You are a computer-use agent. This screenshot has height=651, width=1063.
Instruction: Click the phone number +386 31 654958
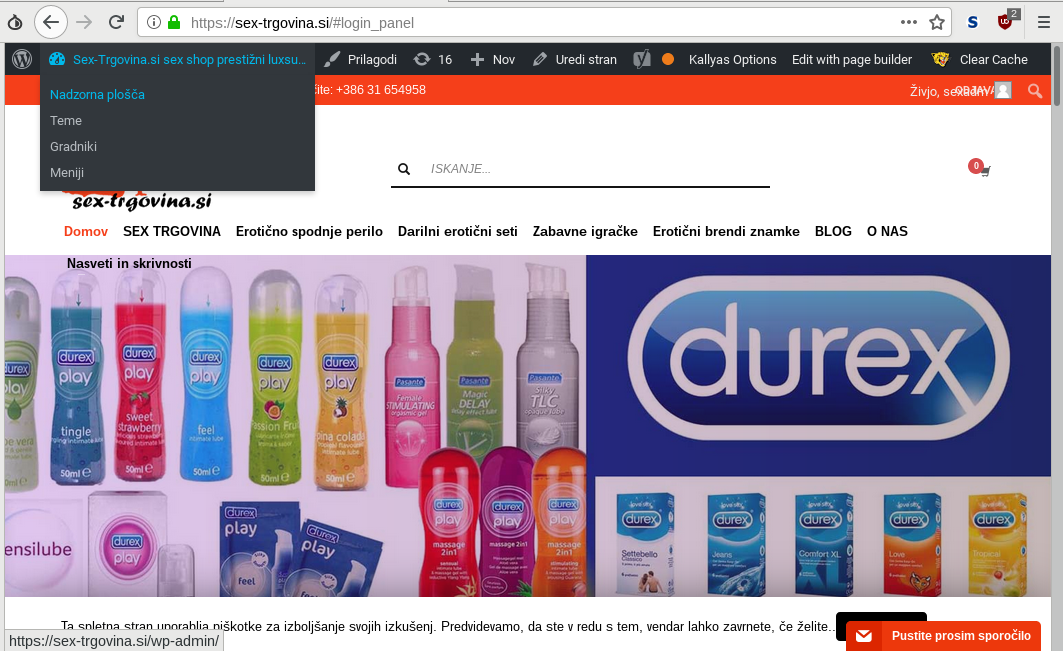point(381,90)
